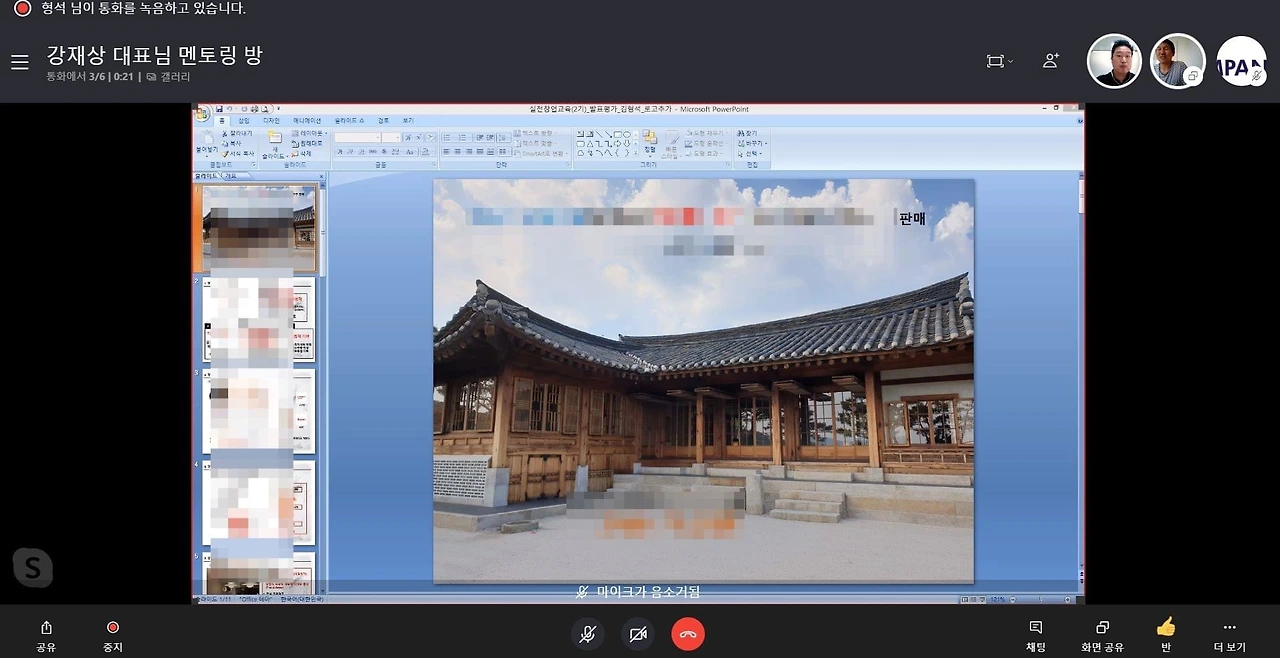
Task: Open the font size combo box
Action: click(391, 138)
